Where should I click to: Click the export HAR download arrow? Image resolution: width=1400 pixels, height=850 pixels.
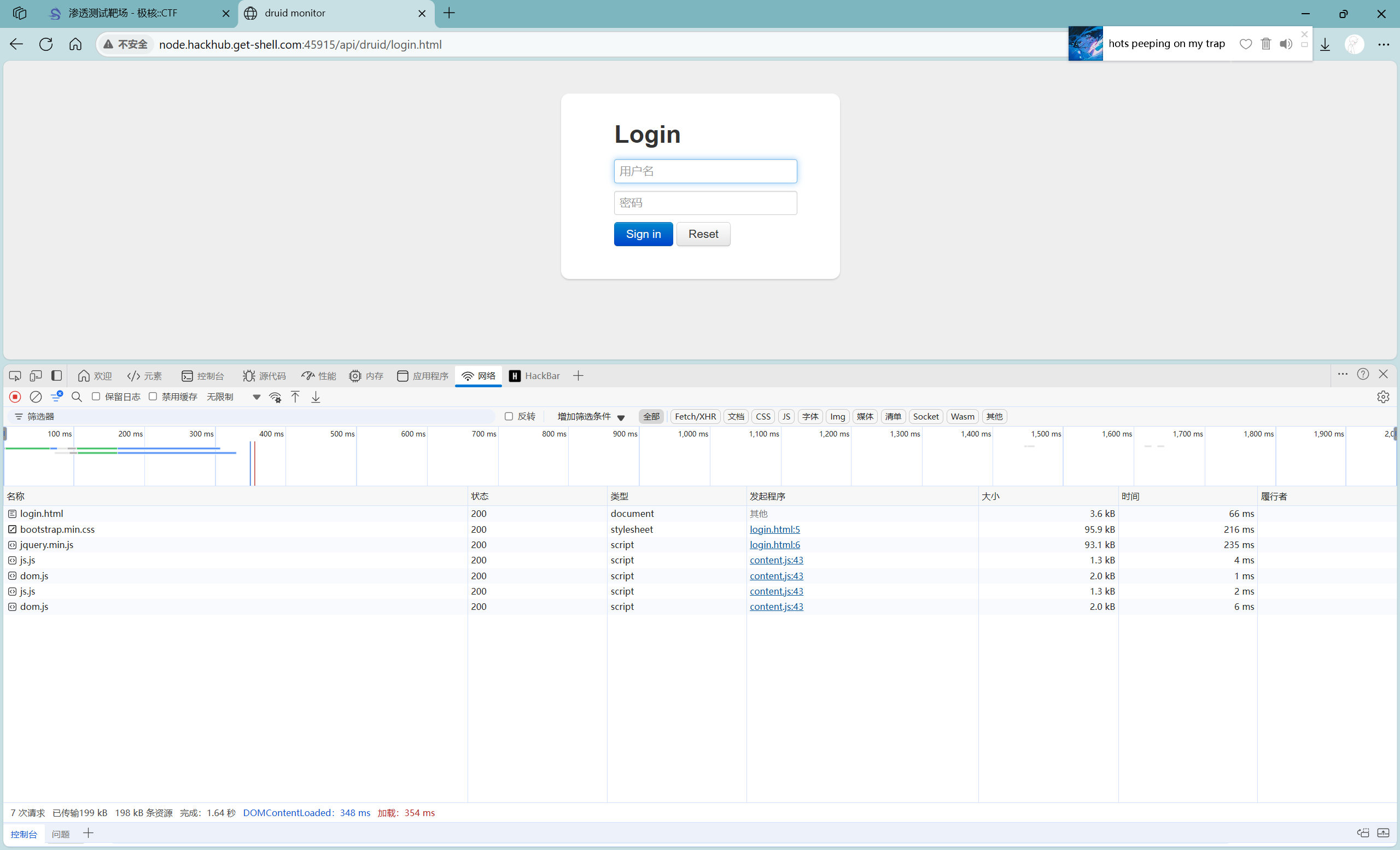click(316, 397)
